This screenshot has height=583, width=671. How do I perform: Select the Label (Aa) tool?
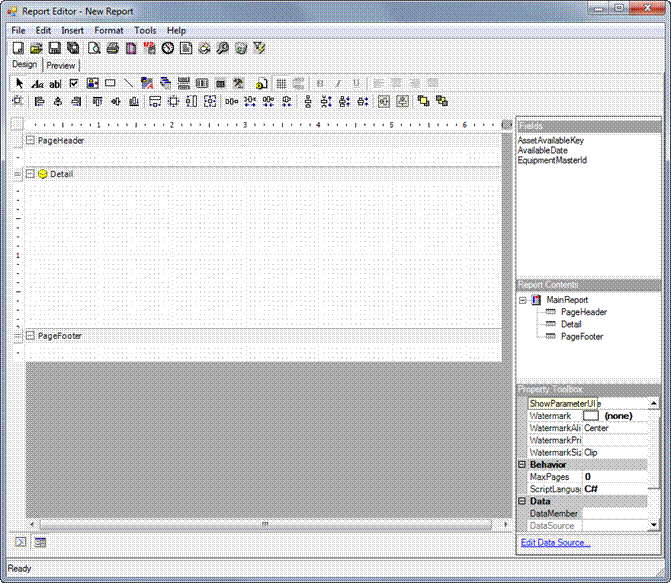pyautogui.click(x=37, y=83)
